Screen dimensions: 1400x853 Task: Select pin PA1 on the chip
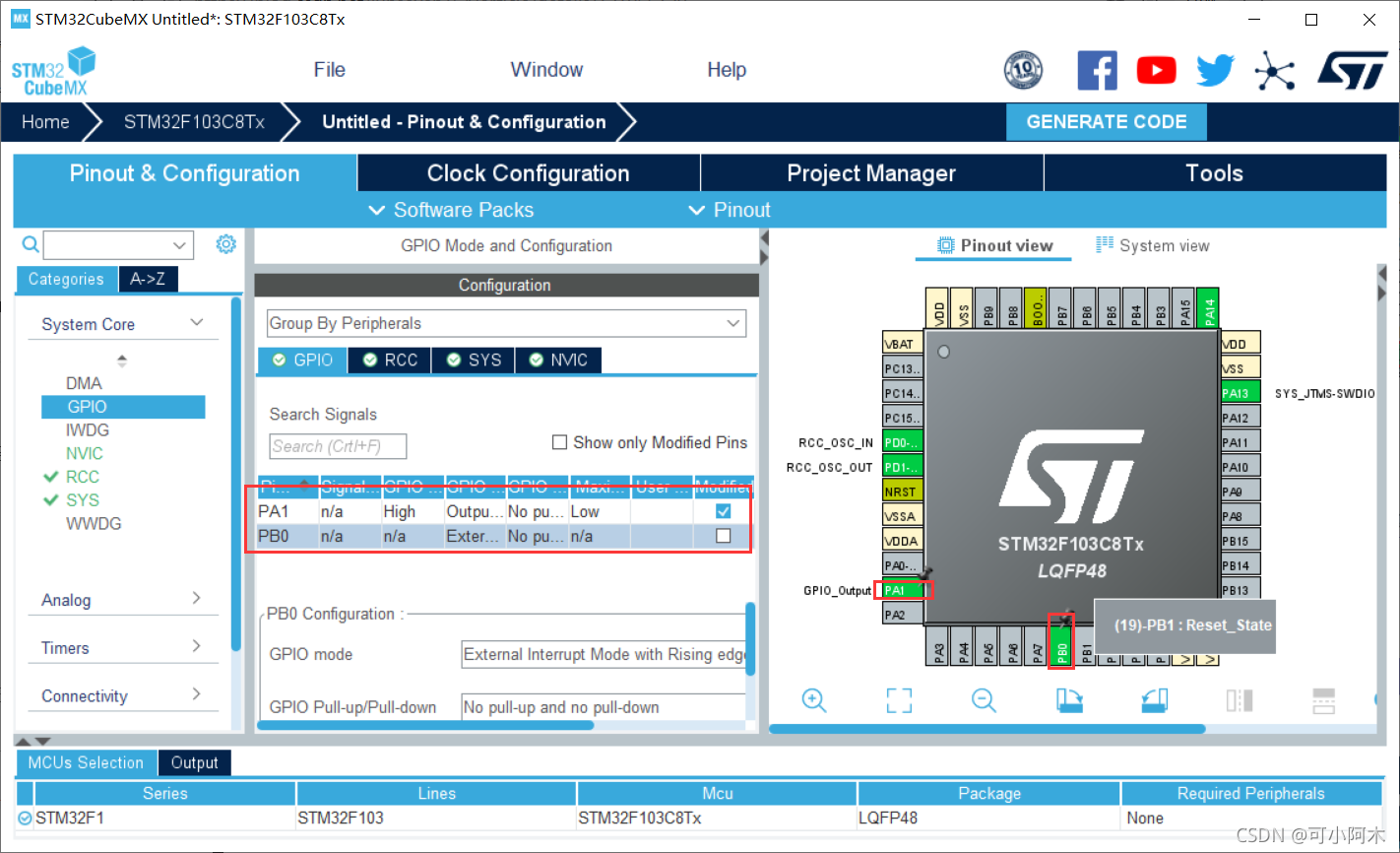click(903, 590)
